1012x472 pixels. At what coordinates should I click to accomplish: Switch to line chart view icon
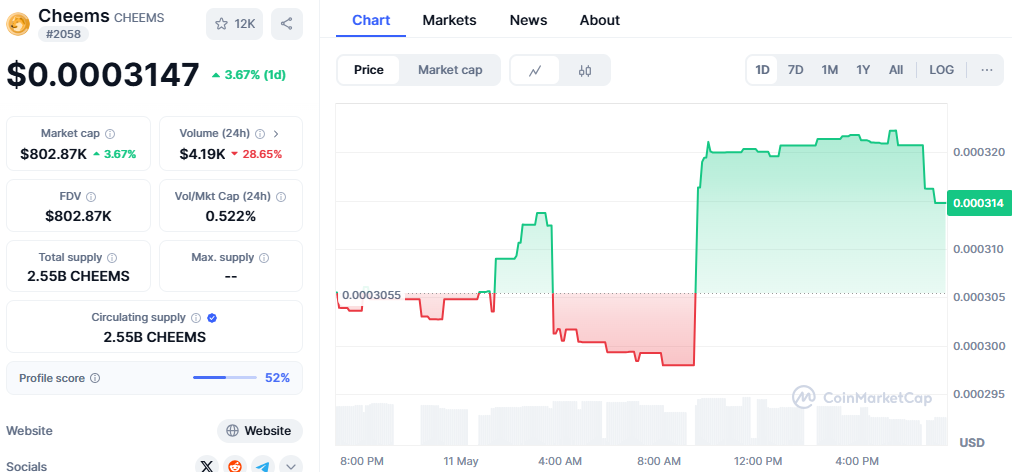536,70
